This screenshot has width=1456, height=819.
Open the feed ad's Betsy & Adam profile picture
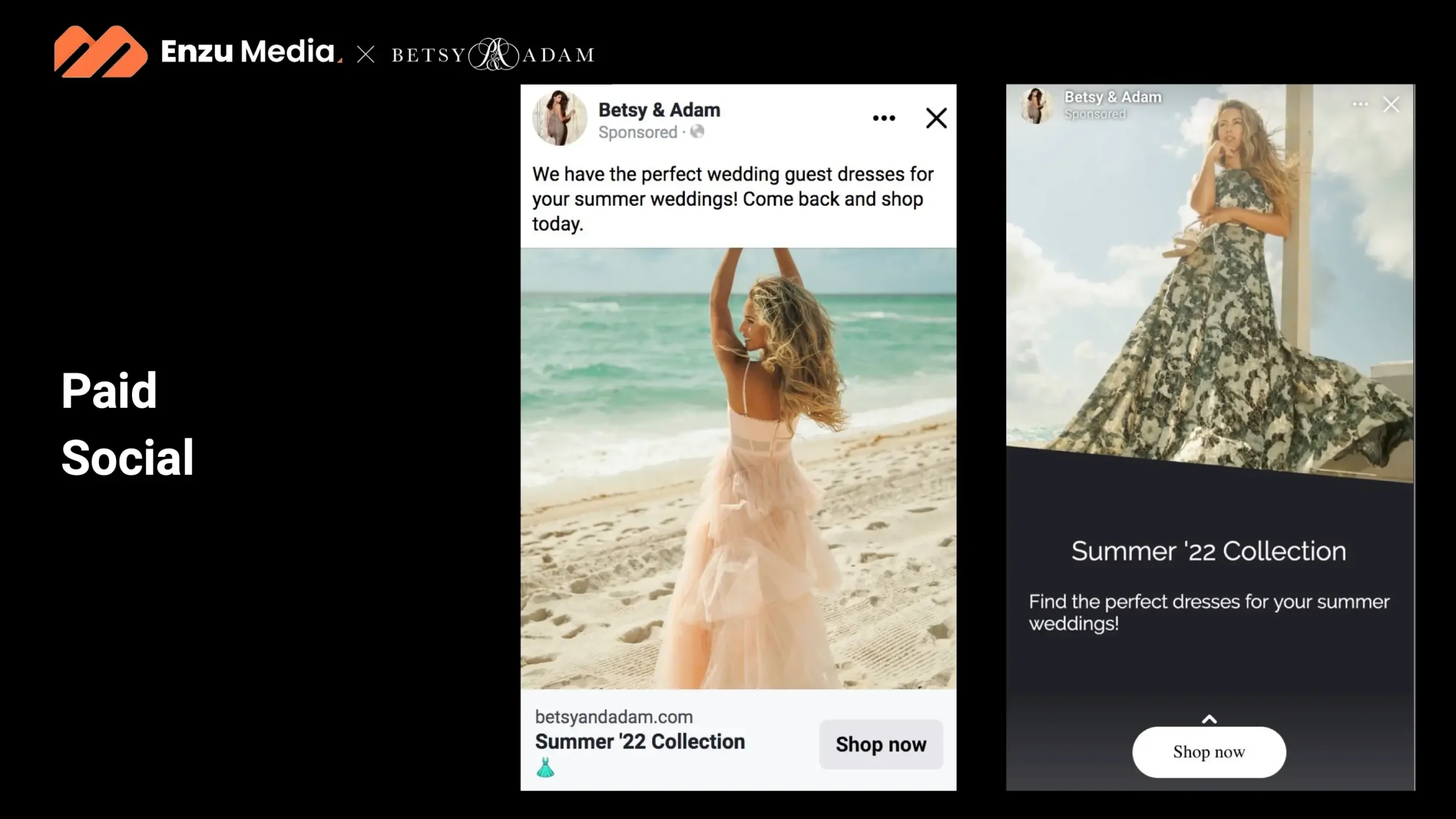pos(560,118)
